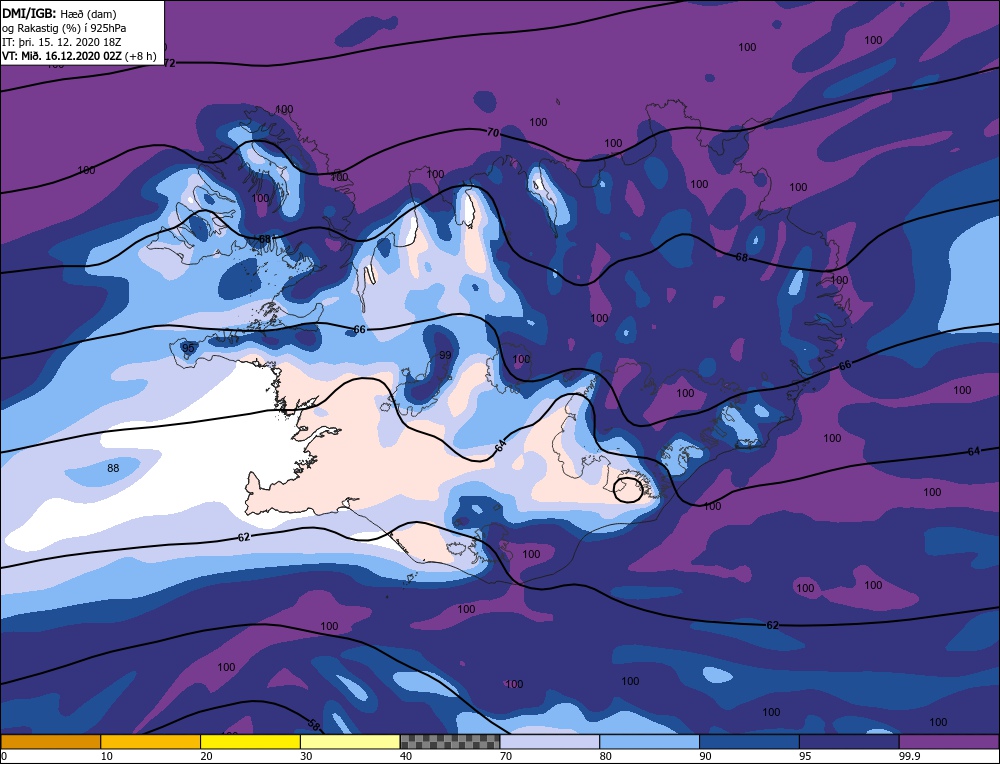Click the '99' humidity value inland
The width and height of the screenshot is (1000, 764).
[445, 355]
